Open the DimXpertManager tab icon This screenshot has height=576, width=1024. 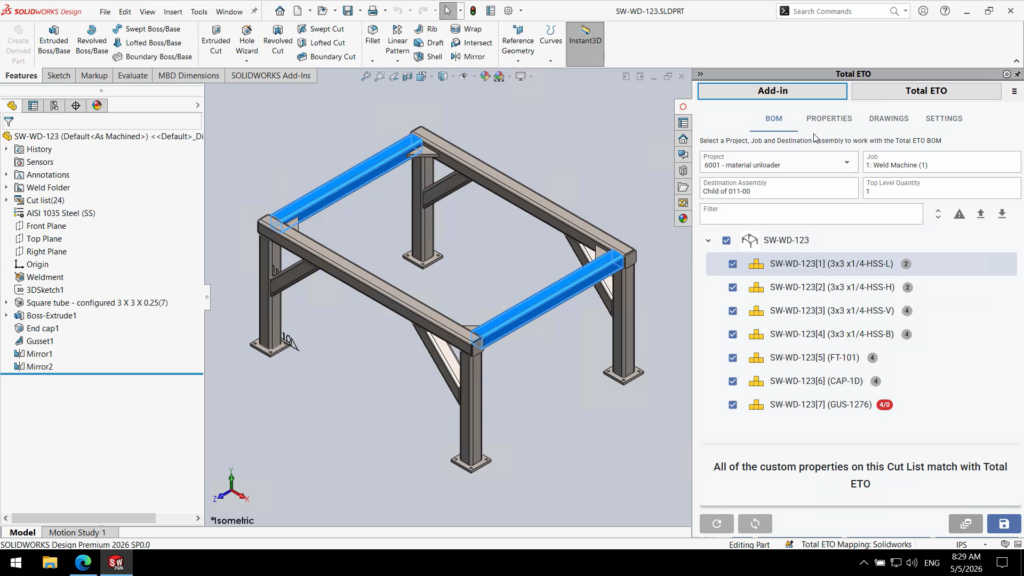[x=76, y=105]
